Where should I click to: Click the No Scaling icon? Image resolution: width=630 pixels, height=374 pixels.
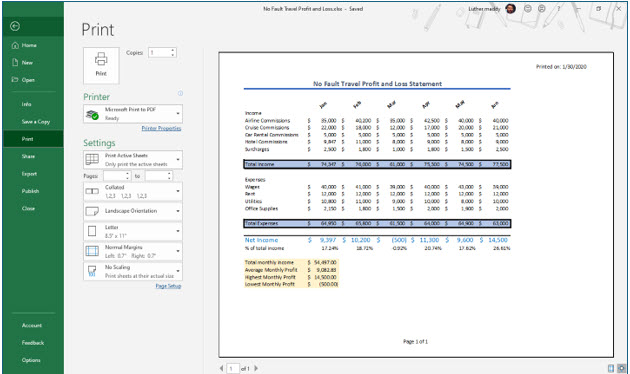coord(92,271)
